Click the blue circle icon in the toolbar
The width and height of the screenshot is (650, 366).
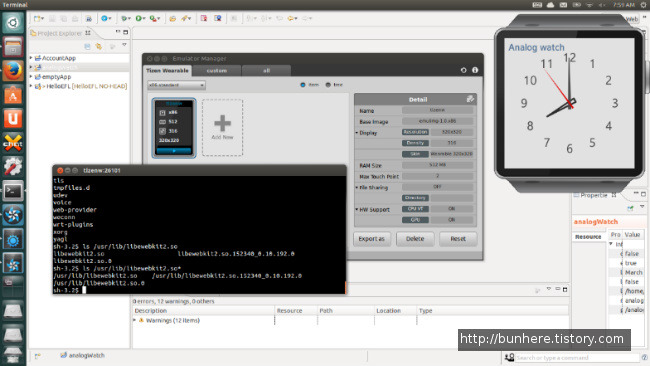(104, 19)
